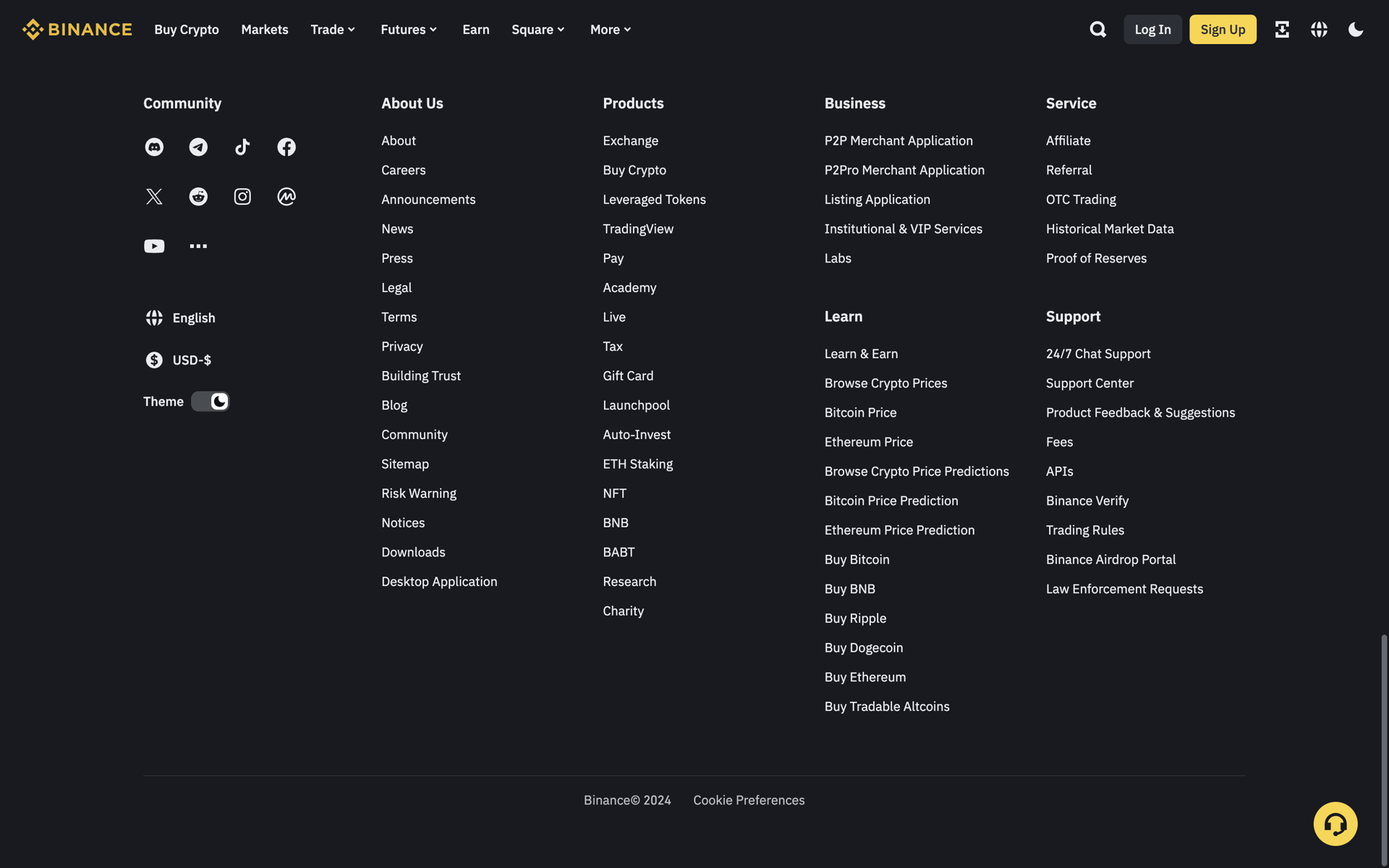
Task: Open the globe language icon in header
Action: click(x=1319, y=30)
